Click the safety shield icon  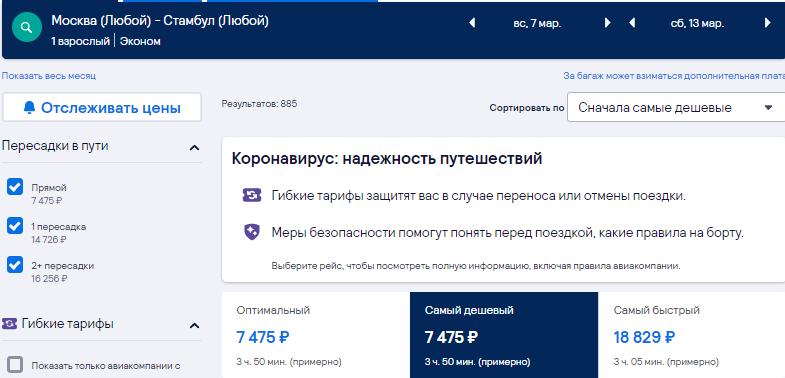click(252, 232)
